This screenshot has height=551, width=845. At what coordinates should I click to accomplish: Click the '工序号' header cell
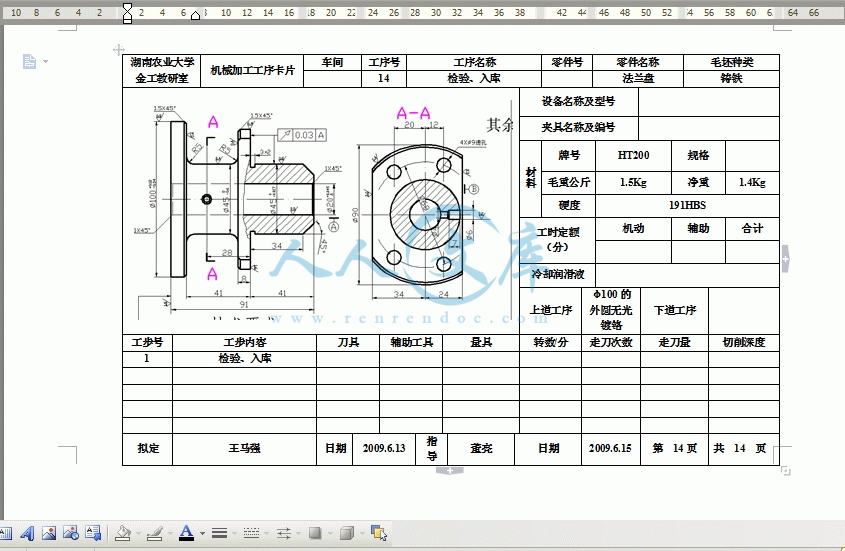(x=384, y=63)
